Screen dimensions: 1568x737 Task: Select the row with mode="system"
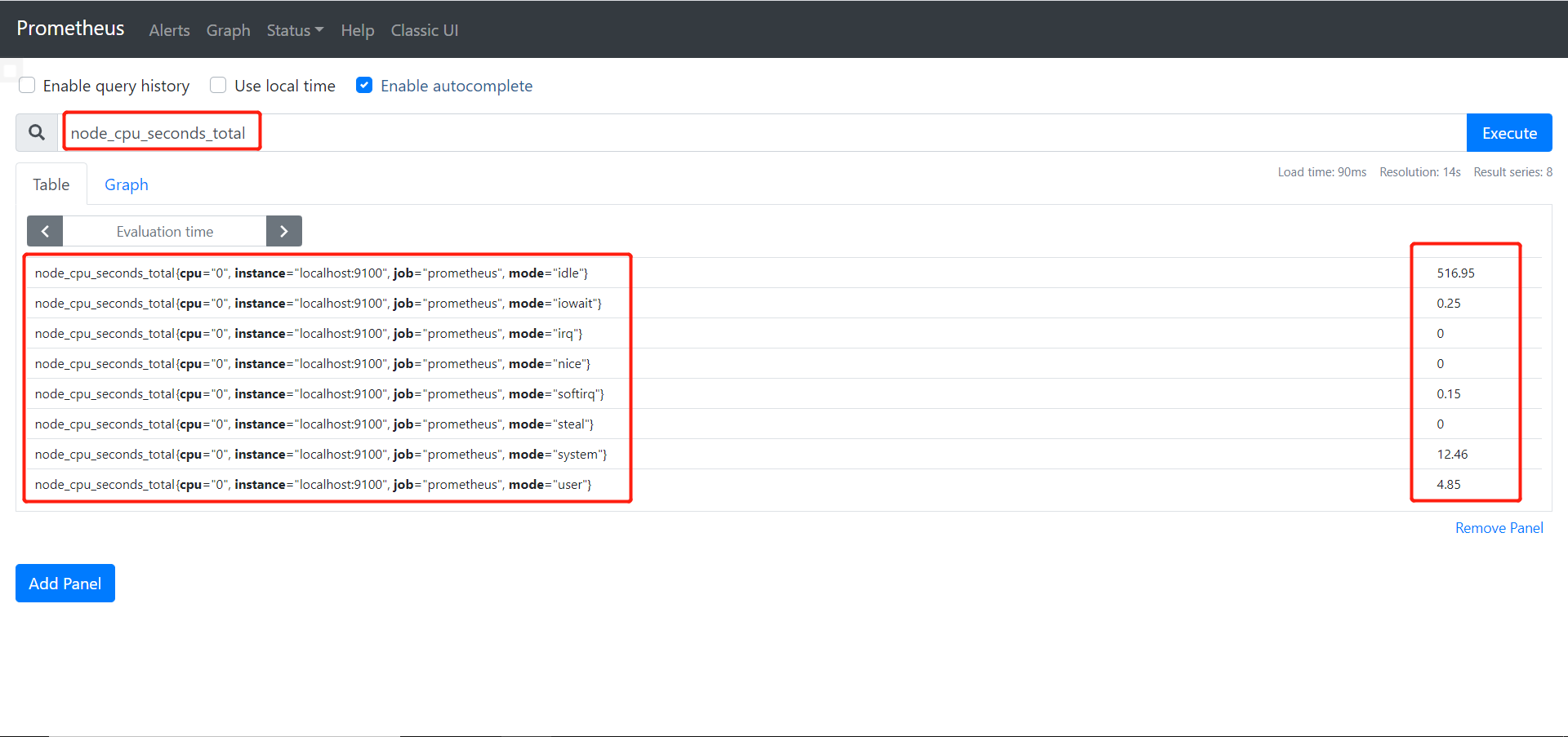784,454
